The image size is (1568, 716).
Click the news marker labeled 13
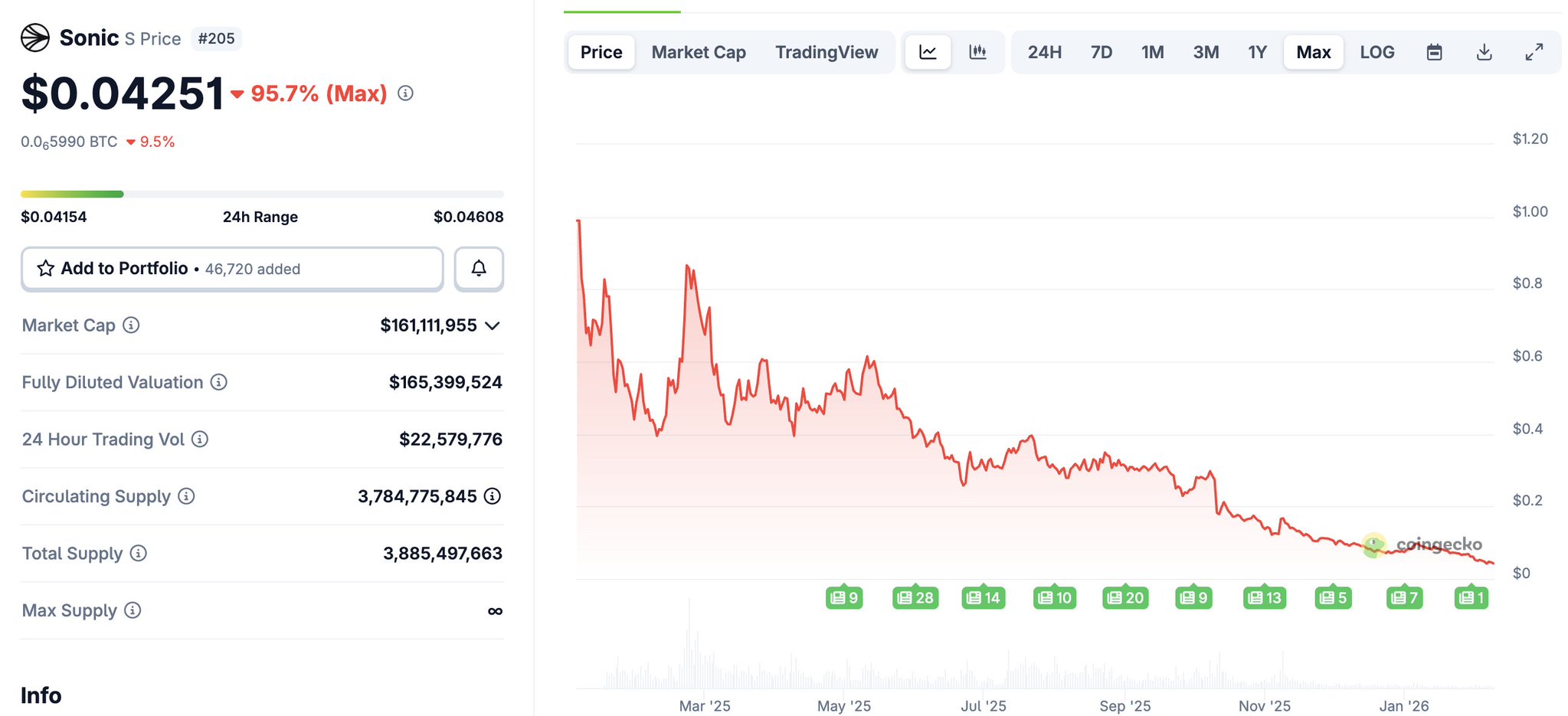(1265, 597)
